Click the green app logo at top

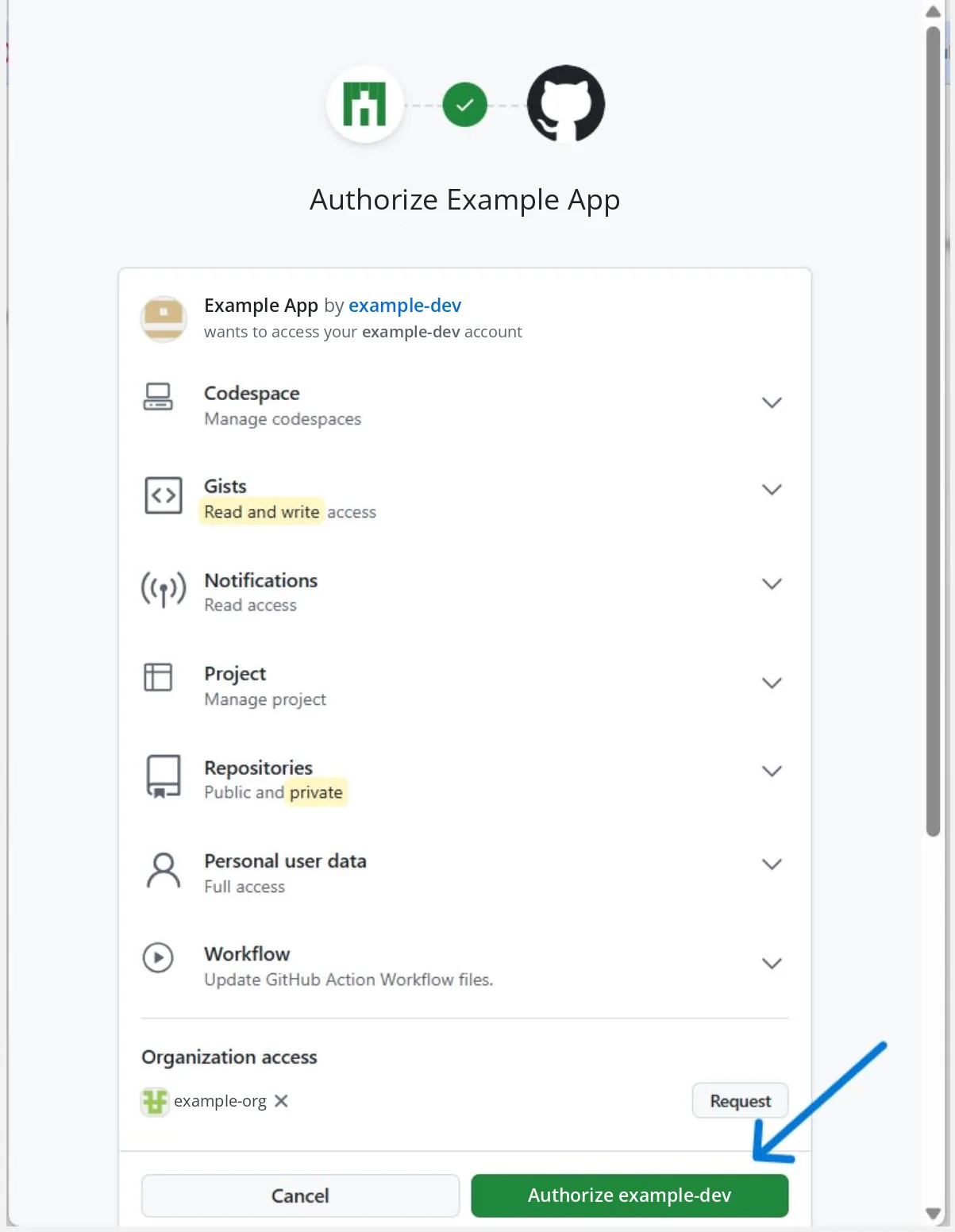point(364,104)
